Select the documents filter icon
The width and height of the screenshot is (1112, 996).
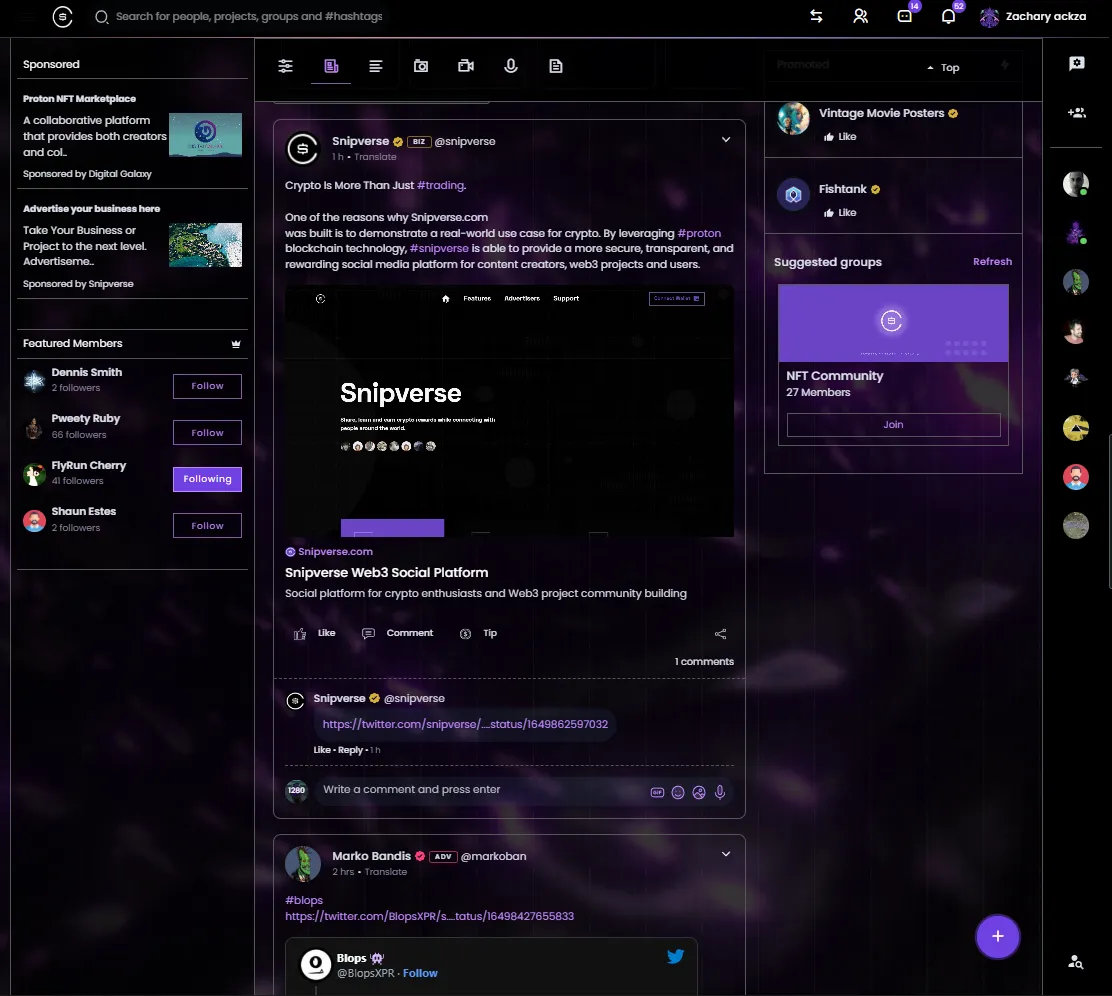click(556, 66)
